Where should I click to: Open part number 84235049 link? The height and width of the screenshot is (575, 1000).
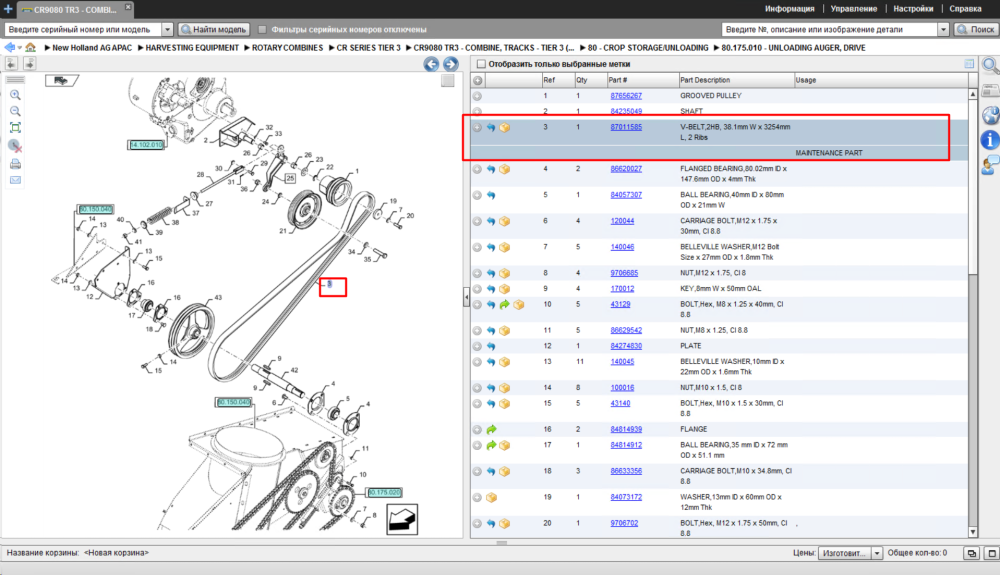click(626, 112)
